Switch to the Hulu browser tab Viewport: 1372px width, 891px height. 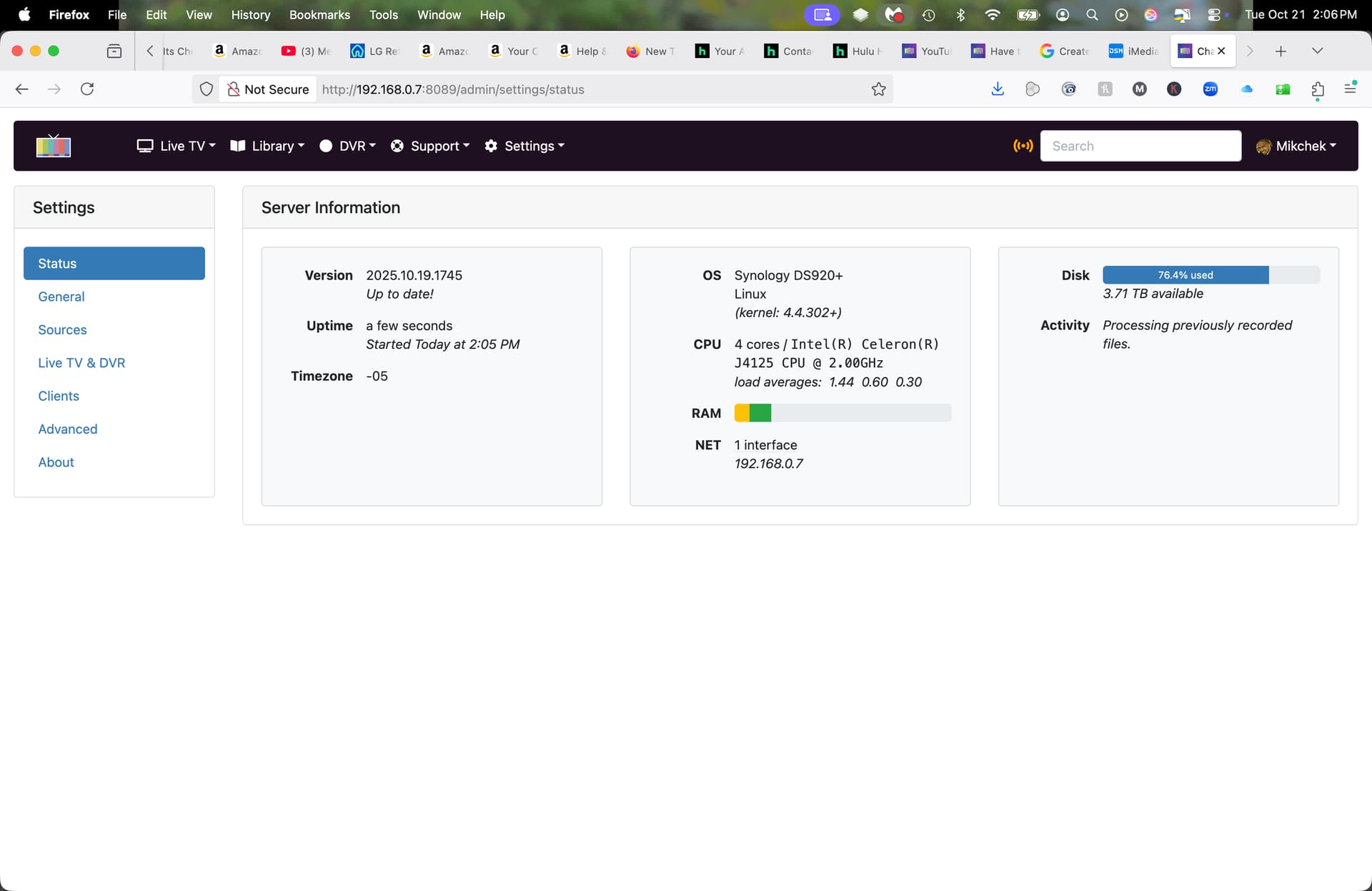coord(858,51)
